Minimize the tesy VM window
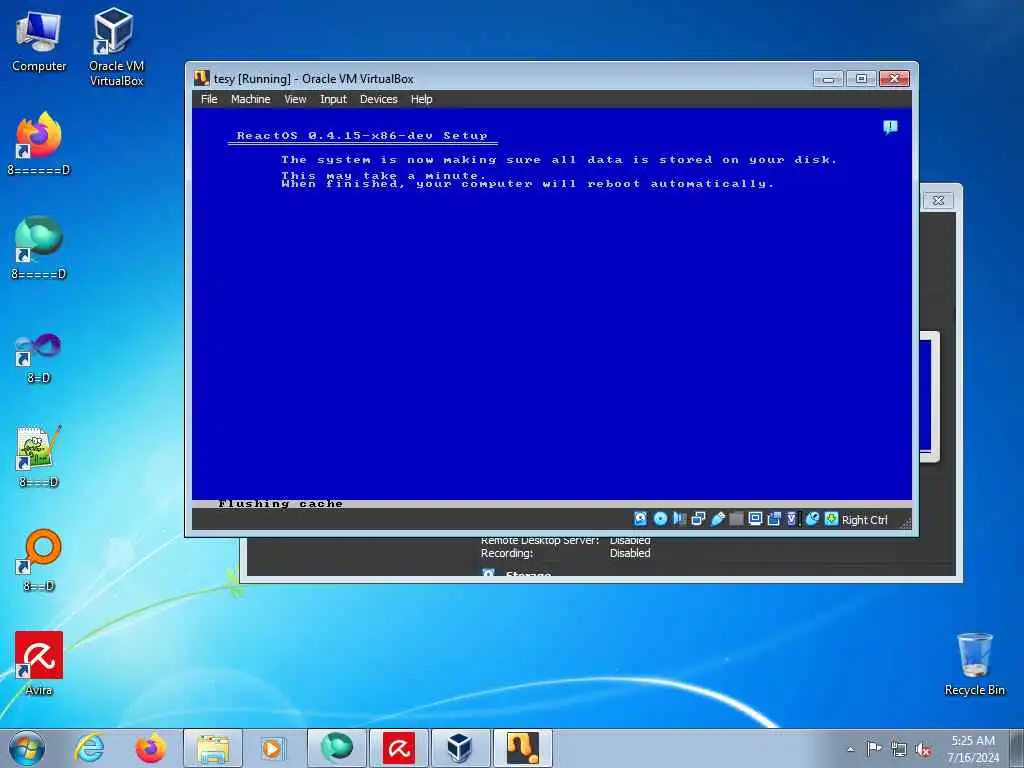Screen dimensions: 1024x768 click(x=827, y=79)
